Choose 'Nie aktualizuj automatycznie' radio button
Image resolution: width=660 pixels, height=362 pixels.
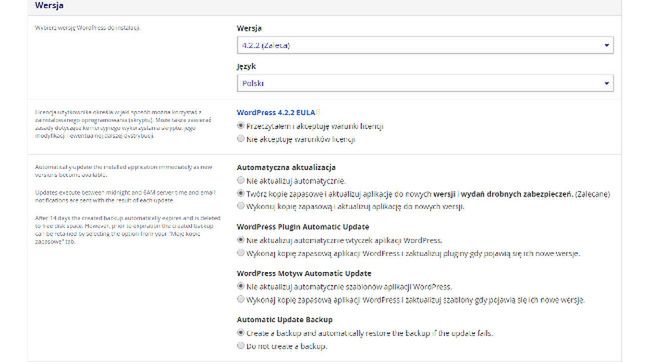[241, 180]
